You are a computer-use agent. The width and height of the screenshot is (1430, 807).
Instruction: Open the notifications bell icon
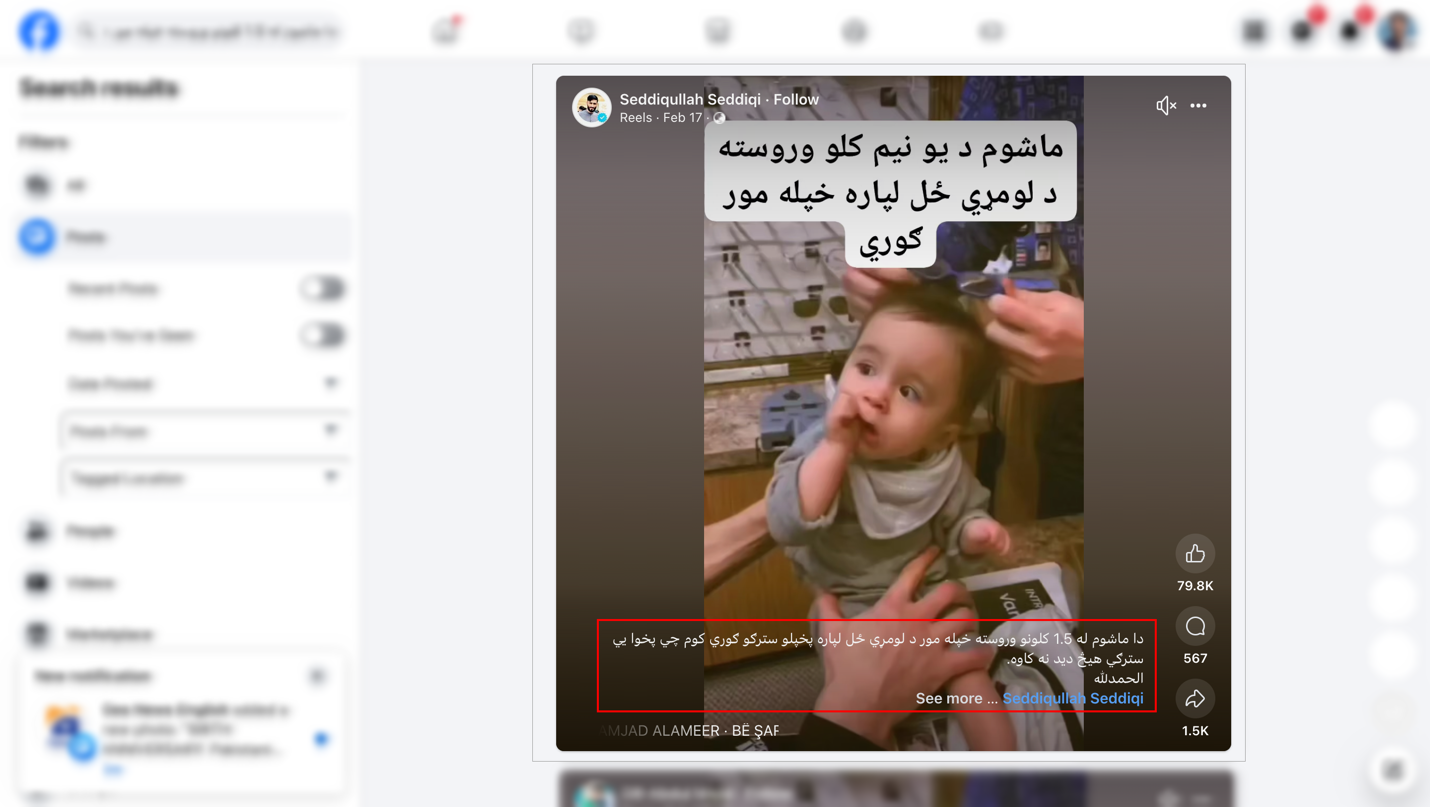click(x=1350, y=32)
